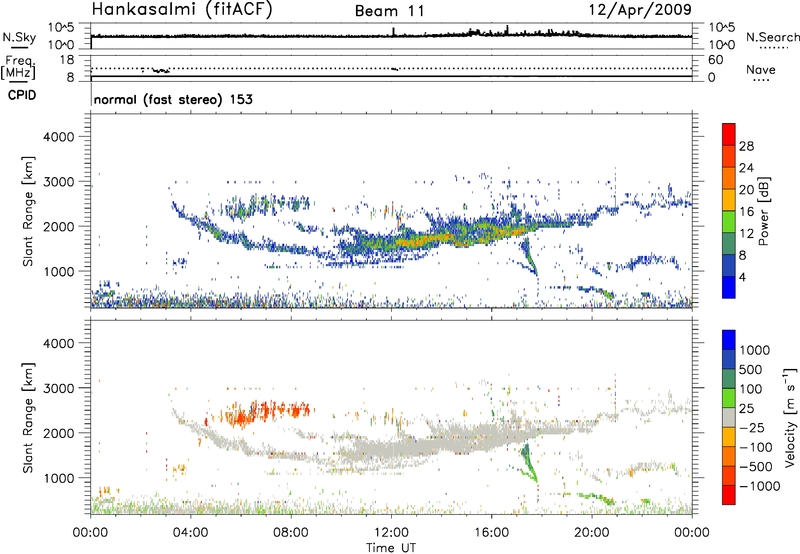The image size is (800, 554).
Task: Click the N.Sky legend label
Action: [15, 37]
